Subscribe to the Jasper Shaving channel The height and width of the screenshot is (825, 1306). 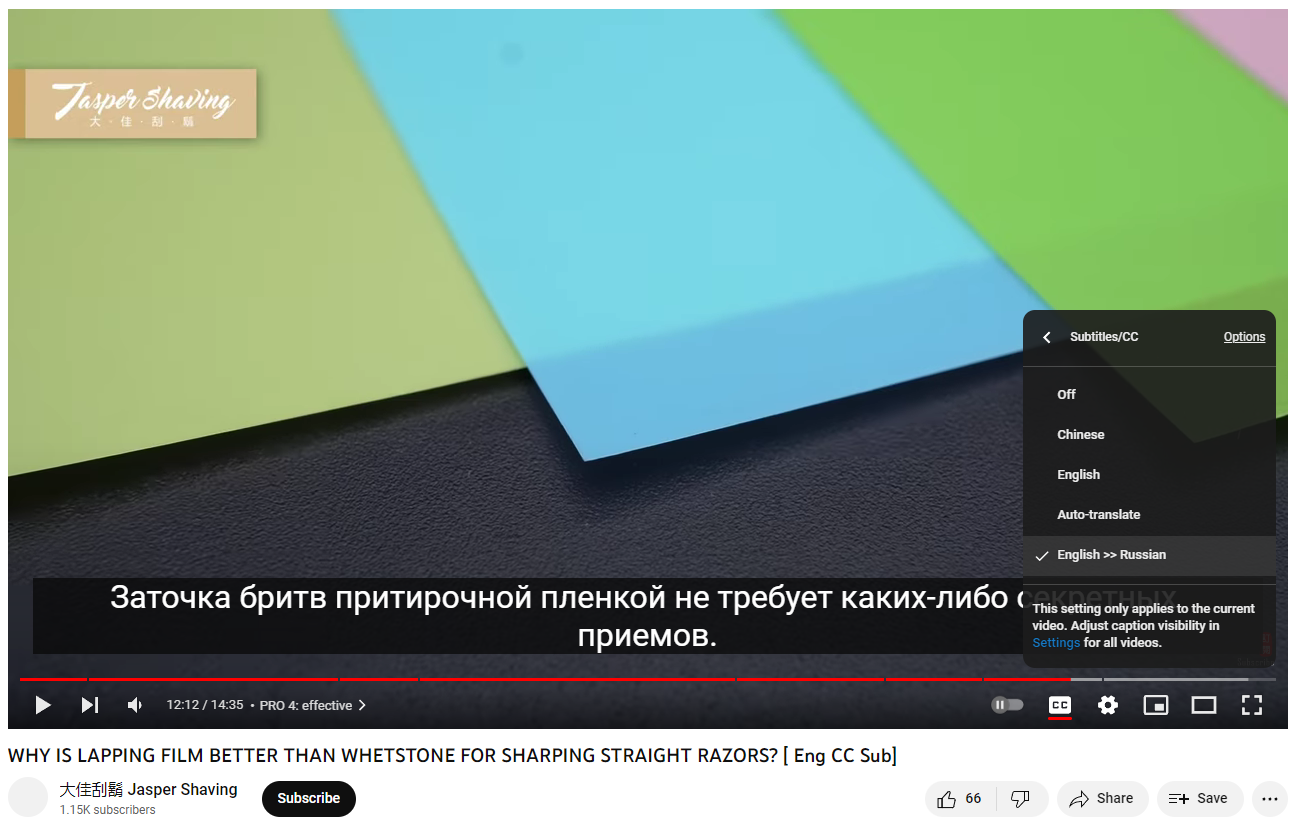[x=308, y=798]
